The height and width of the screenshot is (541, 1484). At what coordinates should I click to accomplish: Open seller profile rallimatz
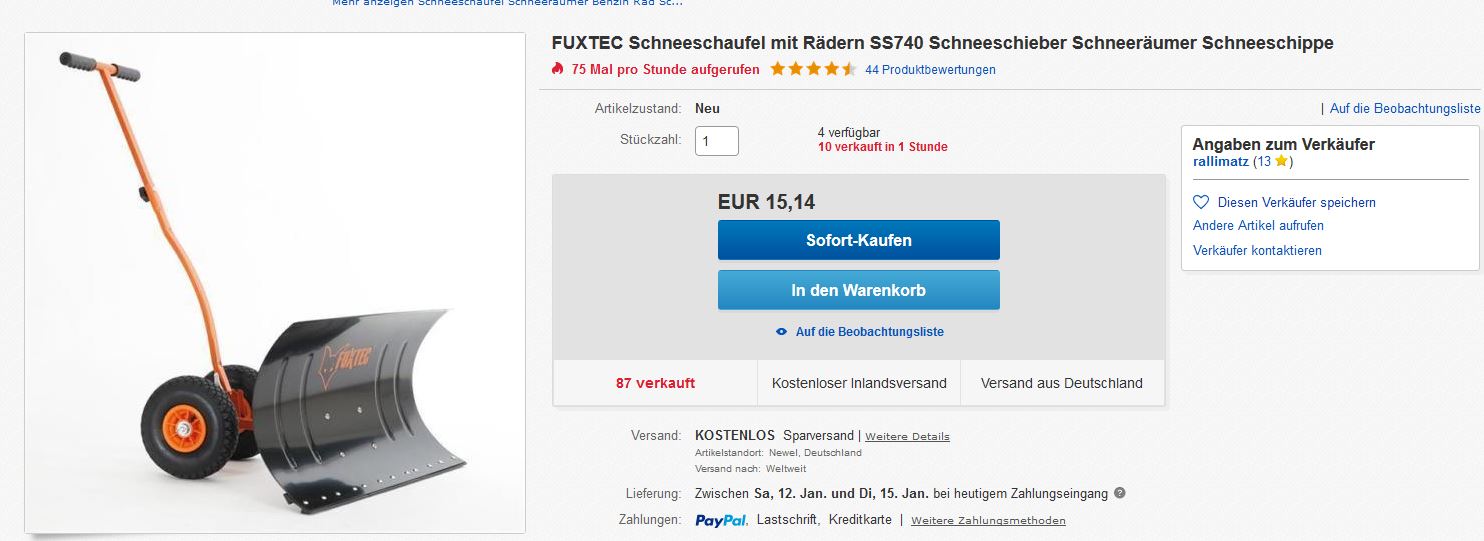[x=1220, y=161]
